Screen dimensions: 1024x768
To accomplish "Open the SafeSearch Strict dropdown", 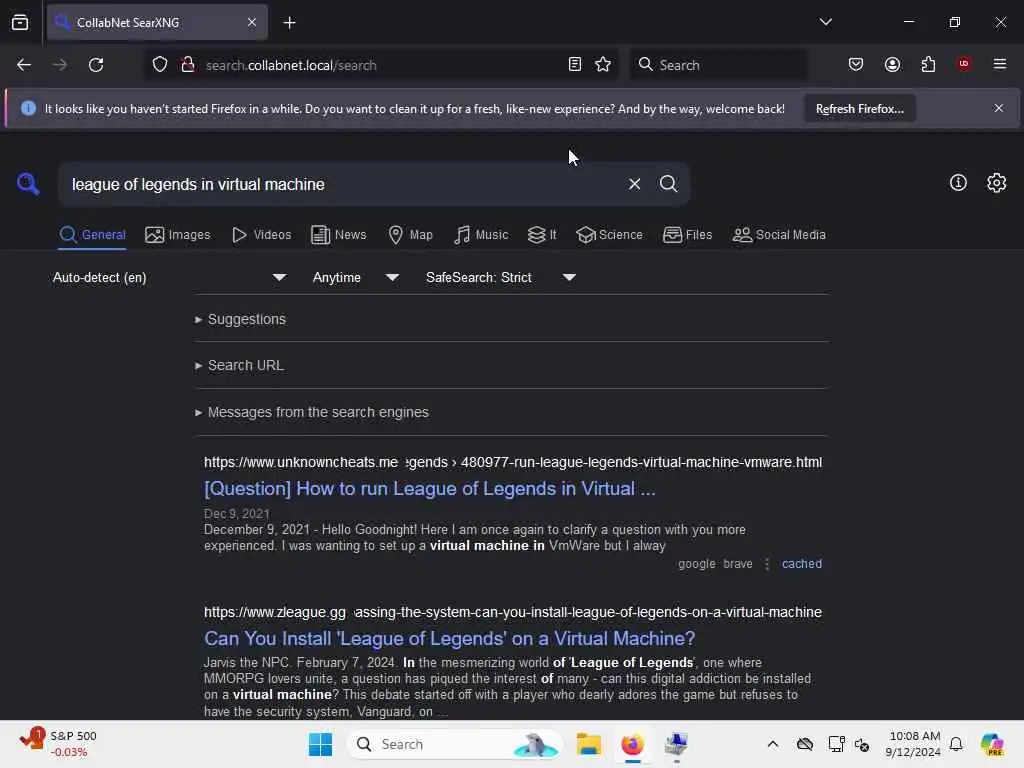I will 501,278.
